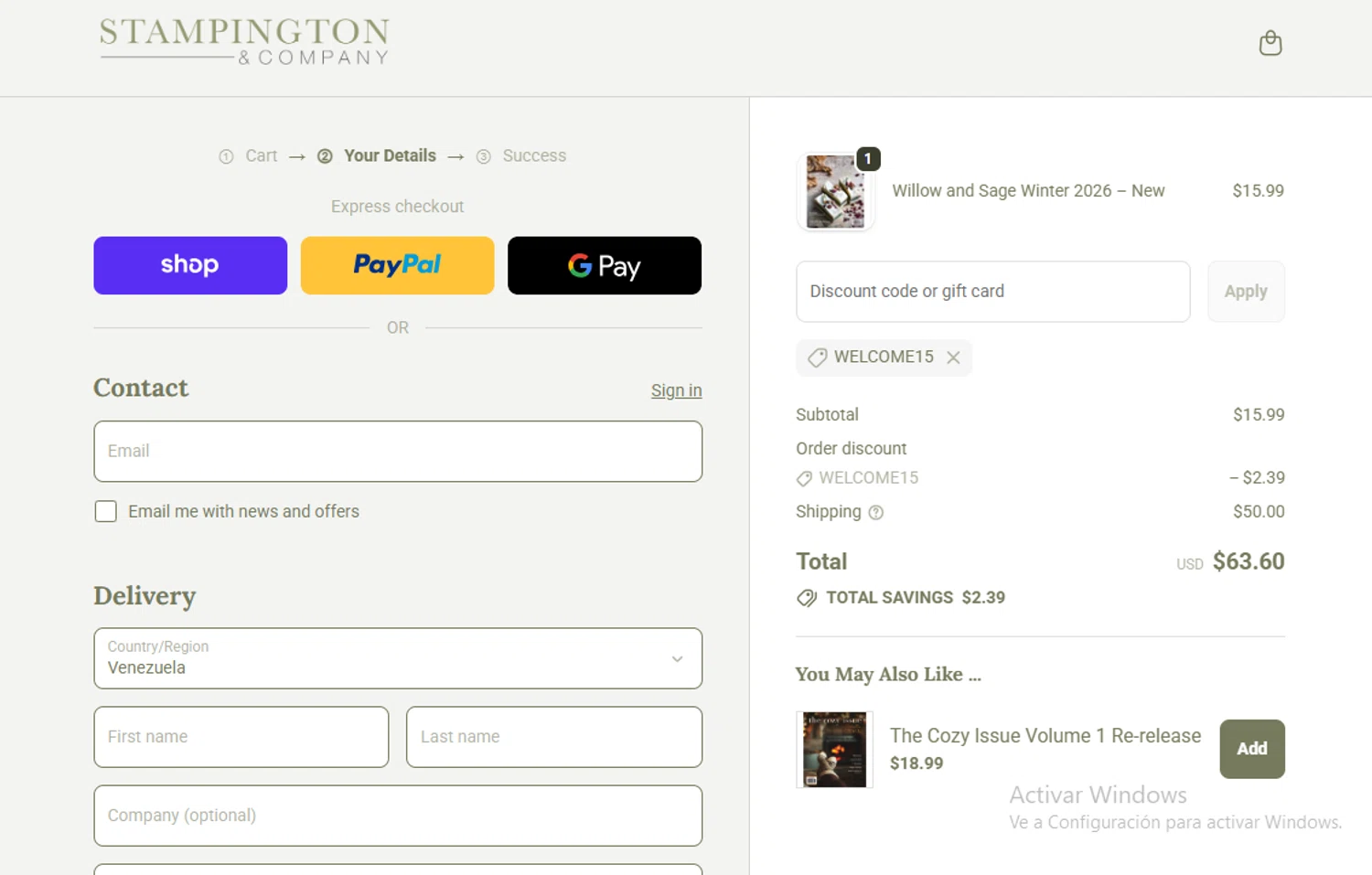Click the You May Also Like heading

click(888, 675)
